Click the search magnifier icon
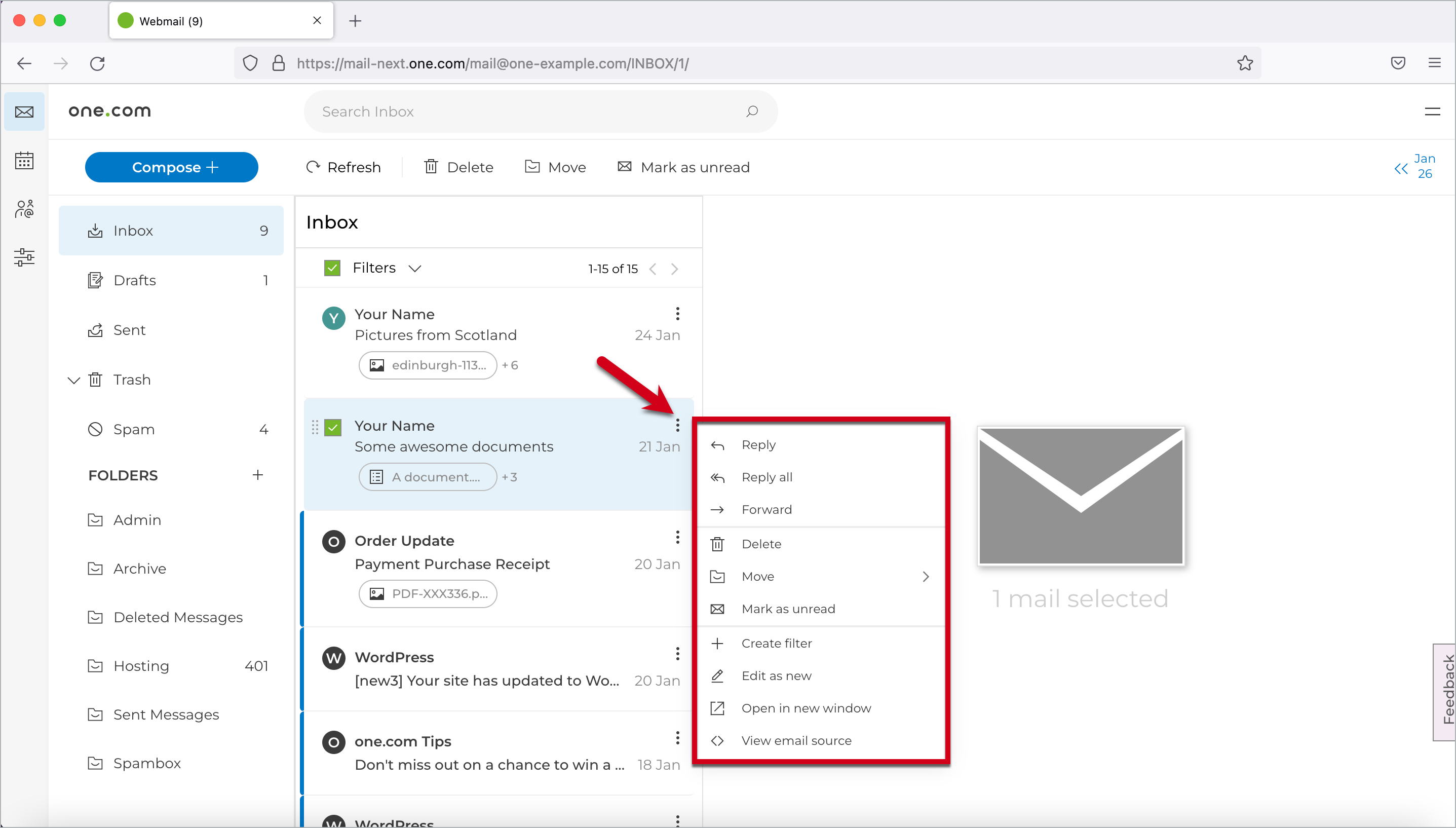Viewport: 1456px width, 828px height. (x=752, y=111)
